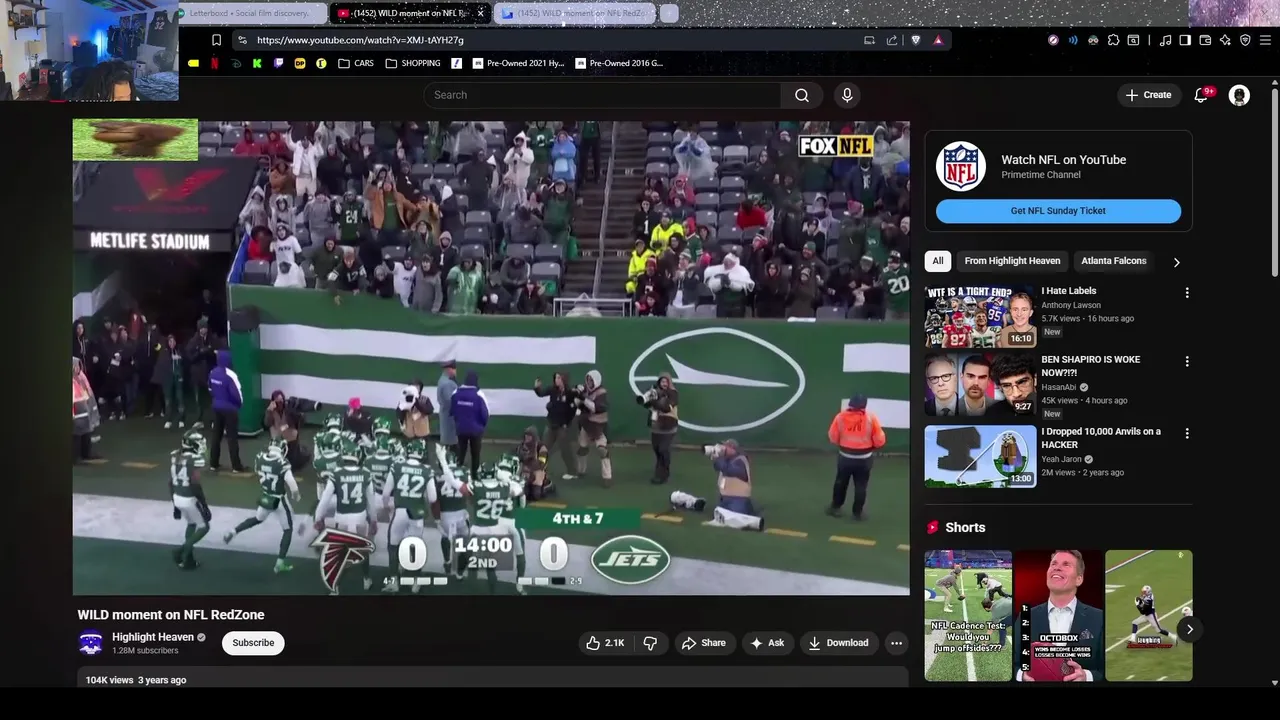Open the YouTube account avatar menu
The image size is (1280, 720).
click(x=1239, y=95)
